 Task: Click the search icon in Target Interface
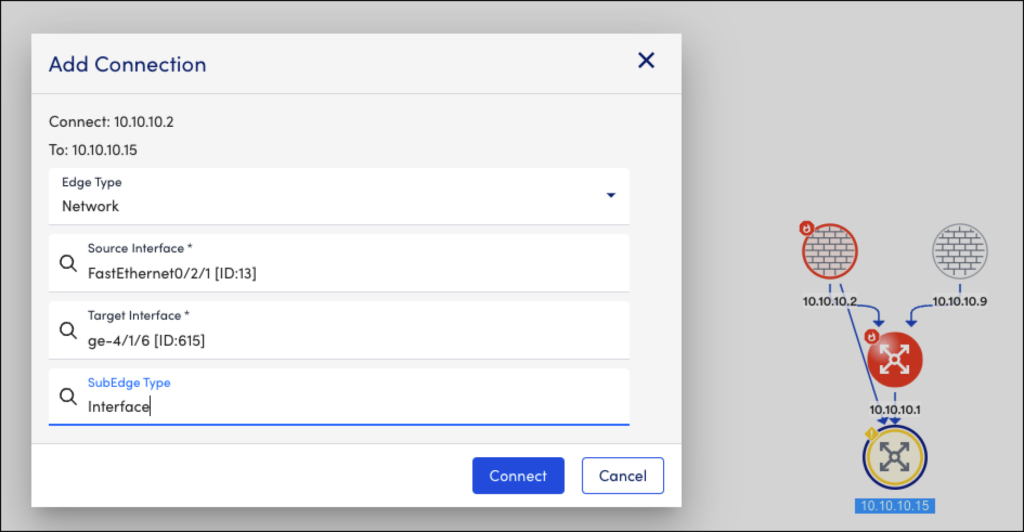(68, 330)
